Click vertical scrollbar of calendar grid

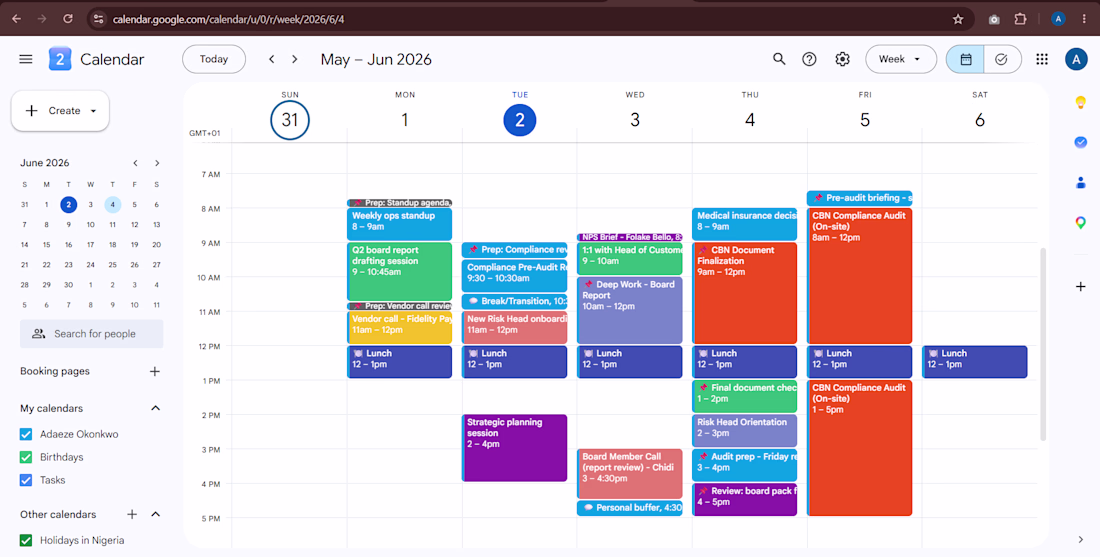pos(1043,344)
